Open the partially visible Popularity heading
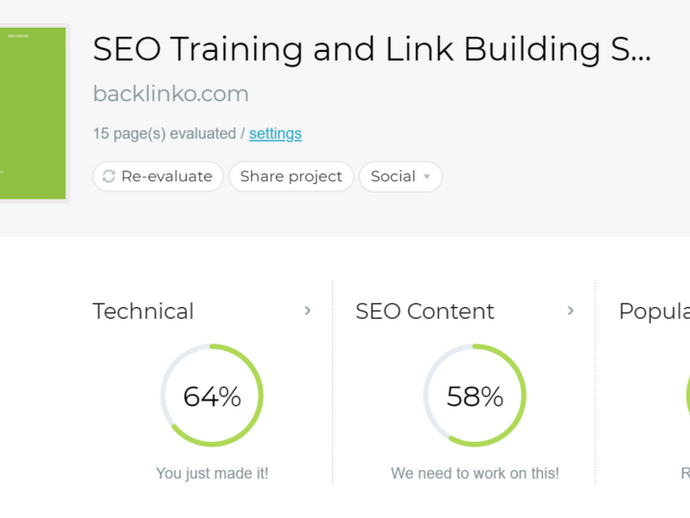The image size is (690, 518). coord(654,312)
